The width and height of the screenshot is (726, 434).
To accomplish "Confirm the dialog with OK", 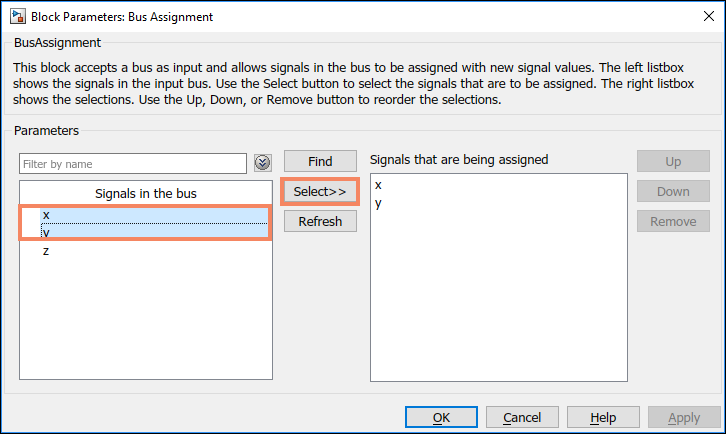I will [441, 417].
